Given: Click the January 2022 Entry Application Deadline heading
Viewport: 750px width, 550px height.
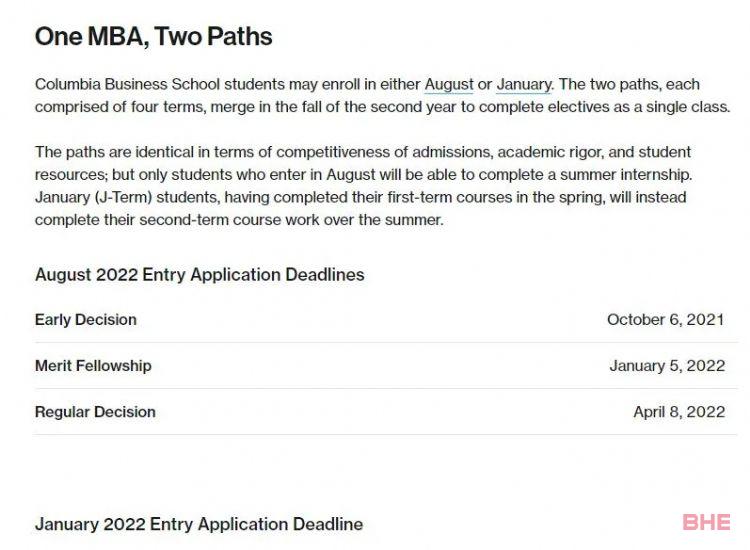Looking at the screenshot, I should pos(199,524).
